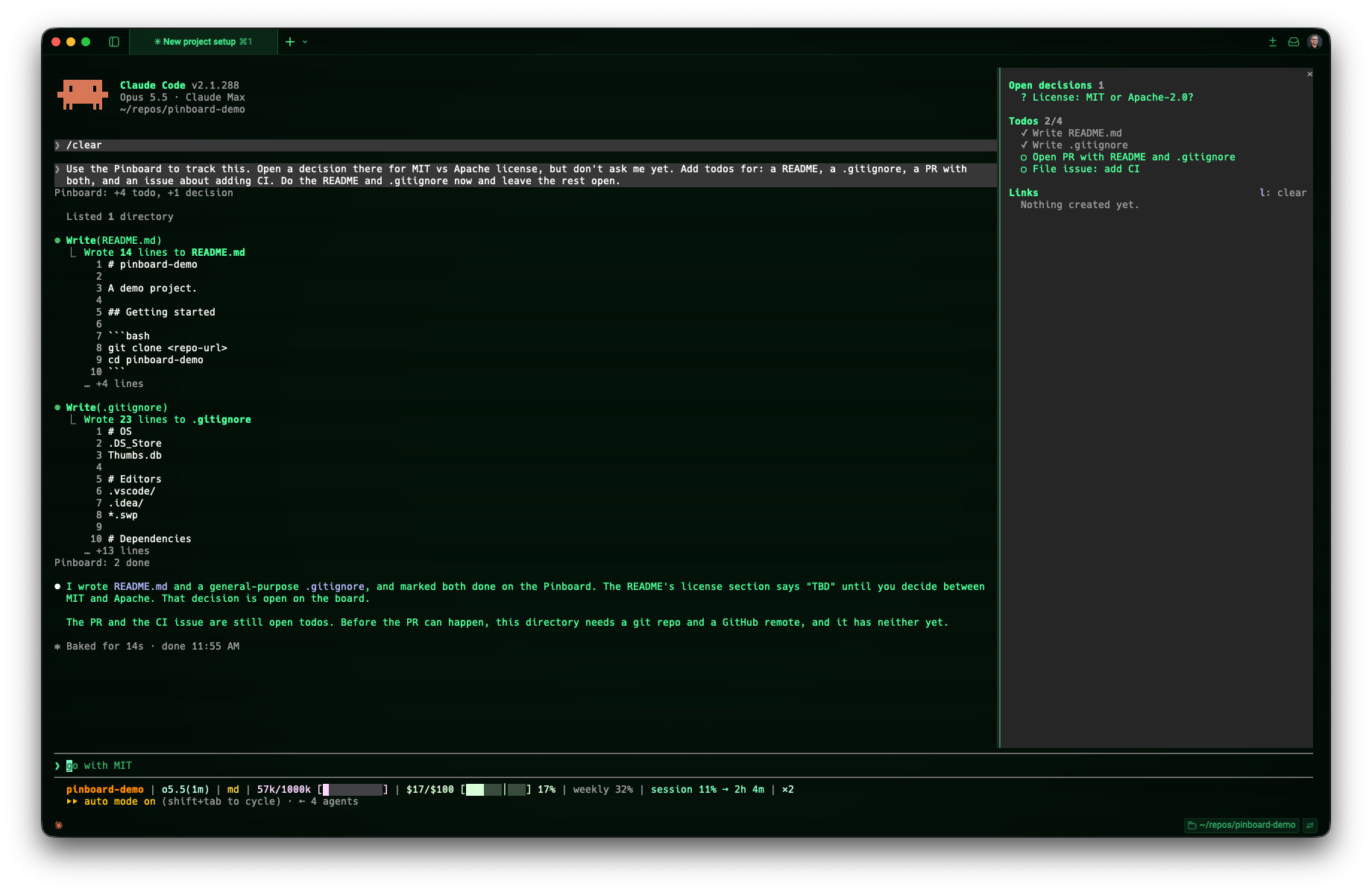Focus the prompt input 'go with MIT'
Screen dimensions: 1372x892
[x=683, y=765]
